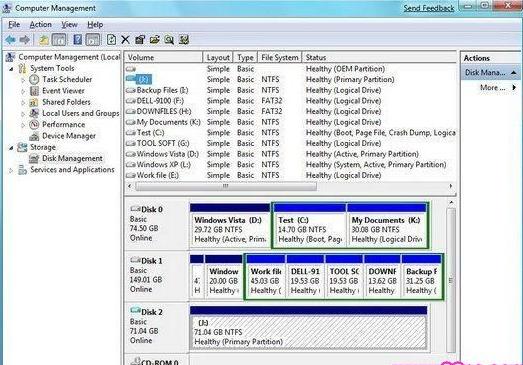This screenshot has height=365, width=523.
Task: Open the Help toolbar icon
Action: pyautogui.click(x=77, y=40)
